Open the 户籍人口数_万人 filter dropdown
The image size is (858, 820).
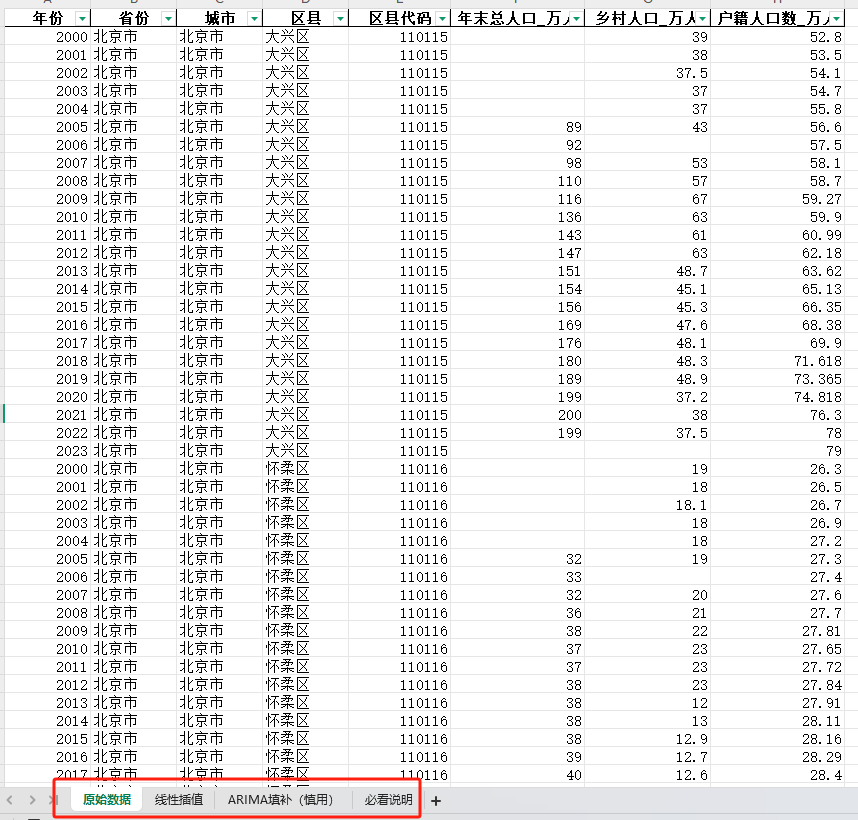[x=837, y=19]
